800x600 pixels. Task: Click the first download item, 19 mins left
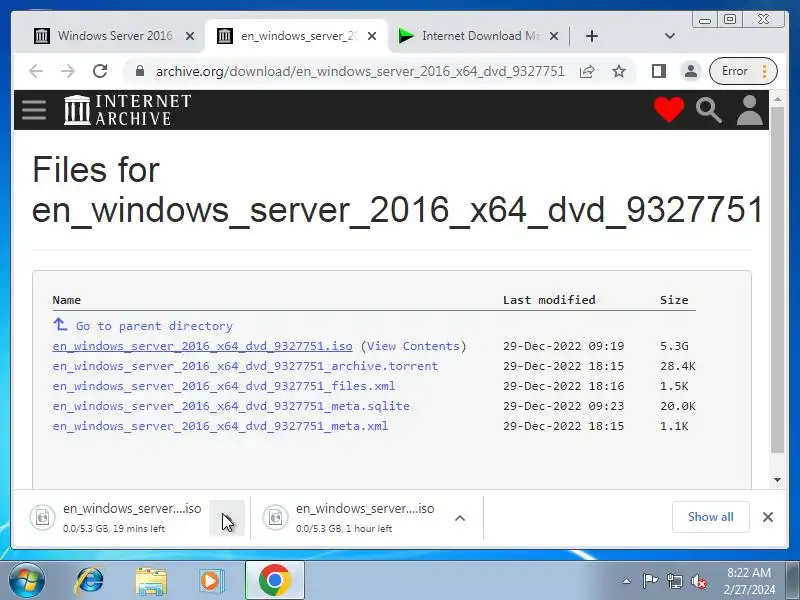coord(117,517)
